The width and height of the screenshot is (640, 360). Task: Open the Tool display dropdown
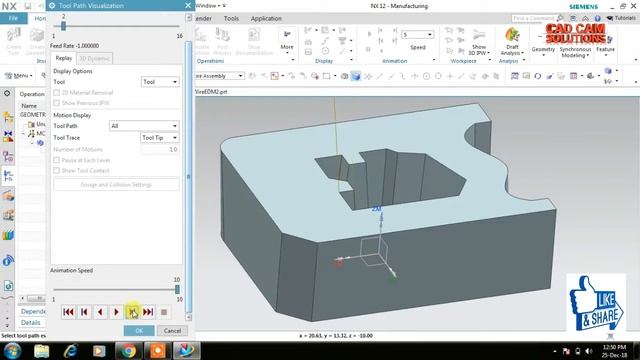click(x=160, y=82)
